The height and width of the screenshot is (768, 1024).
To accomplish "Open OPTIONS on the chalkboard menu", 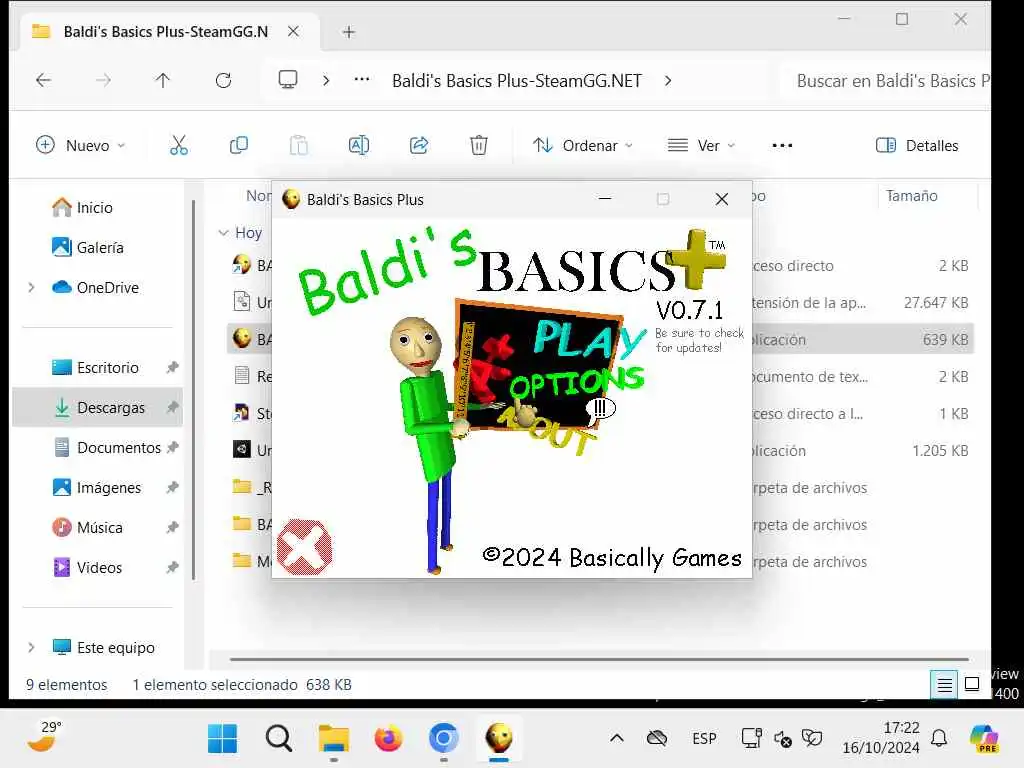I will [577, 383].
